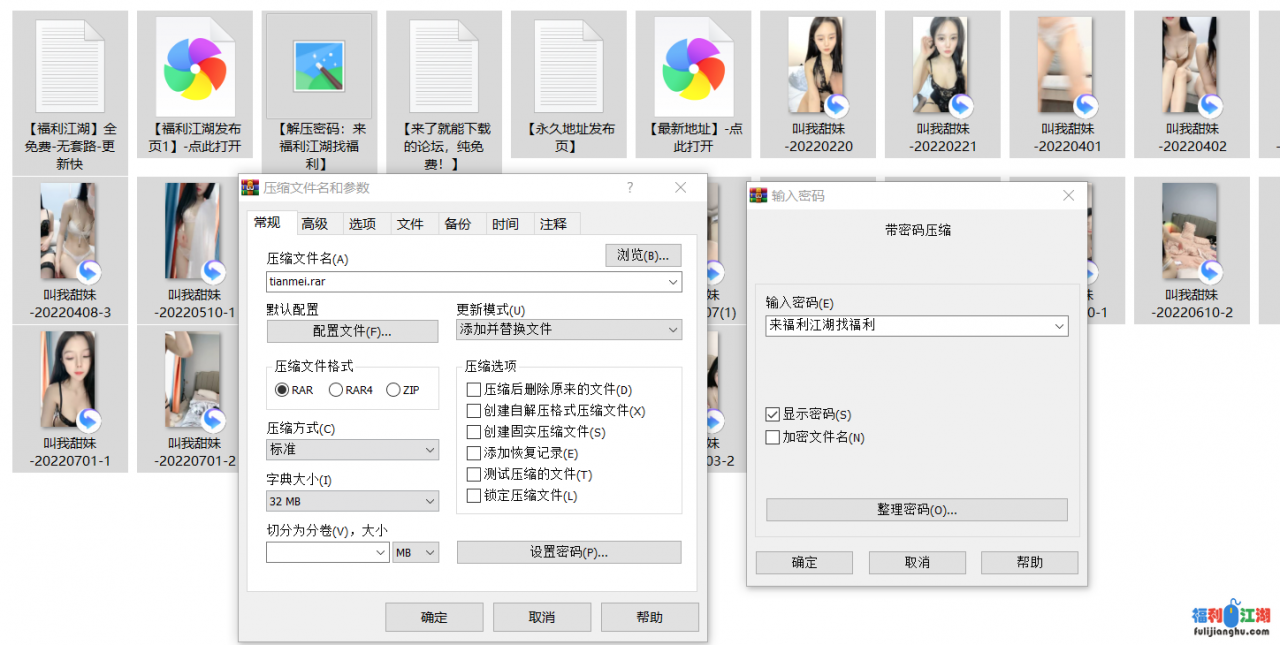Select the ZIP archive format radio button
1280x645 pixels.
tap(393, 390)
